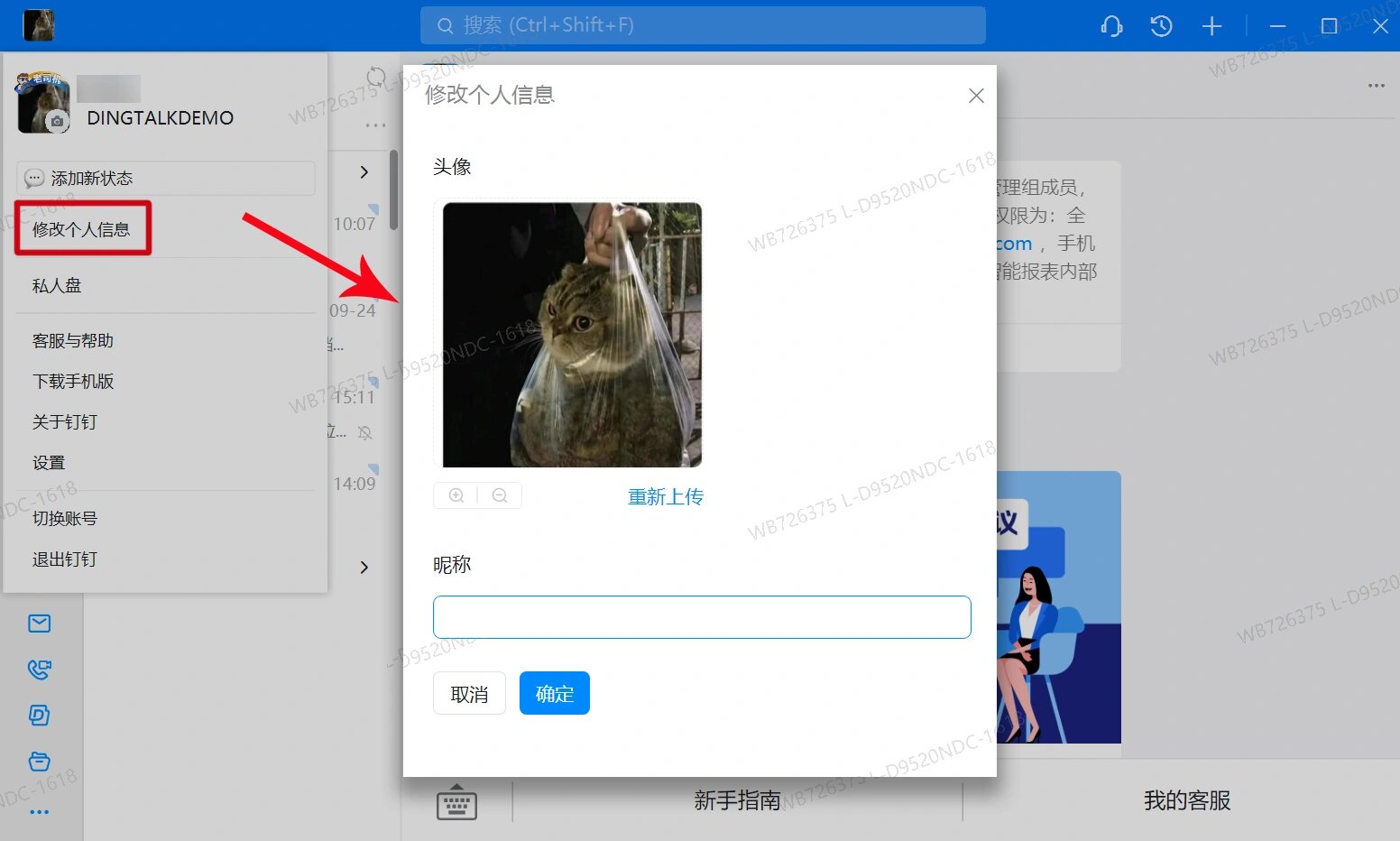Select 切换账号 menu item
This screenshot has height=841, width=1400.
point(65,519)
